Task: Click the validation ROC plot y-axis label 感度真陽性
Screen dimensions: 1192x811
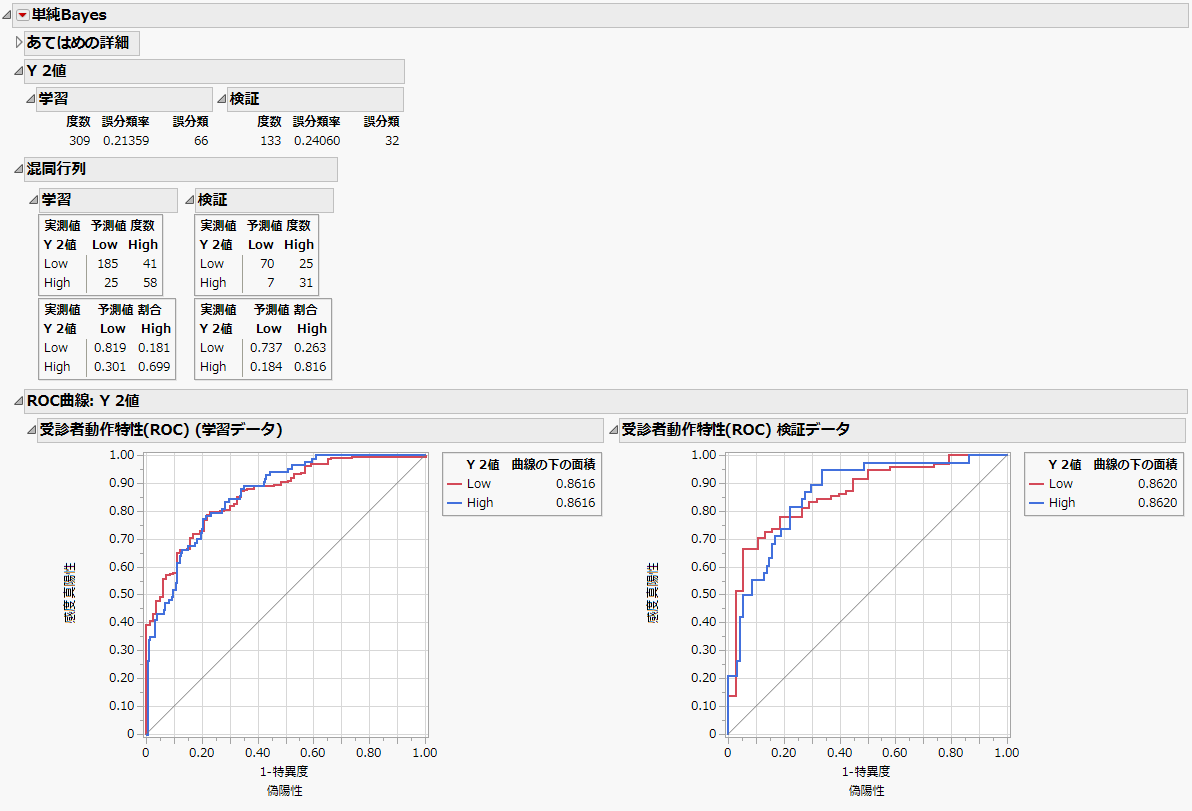Action: point(653,594)
